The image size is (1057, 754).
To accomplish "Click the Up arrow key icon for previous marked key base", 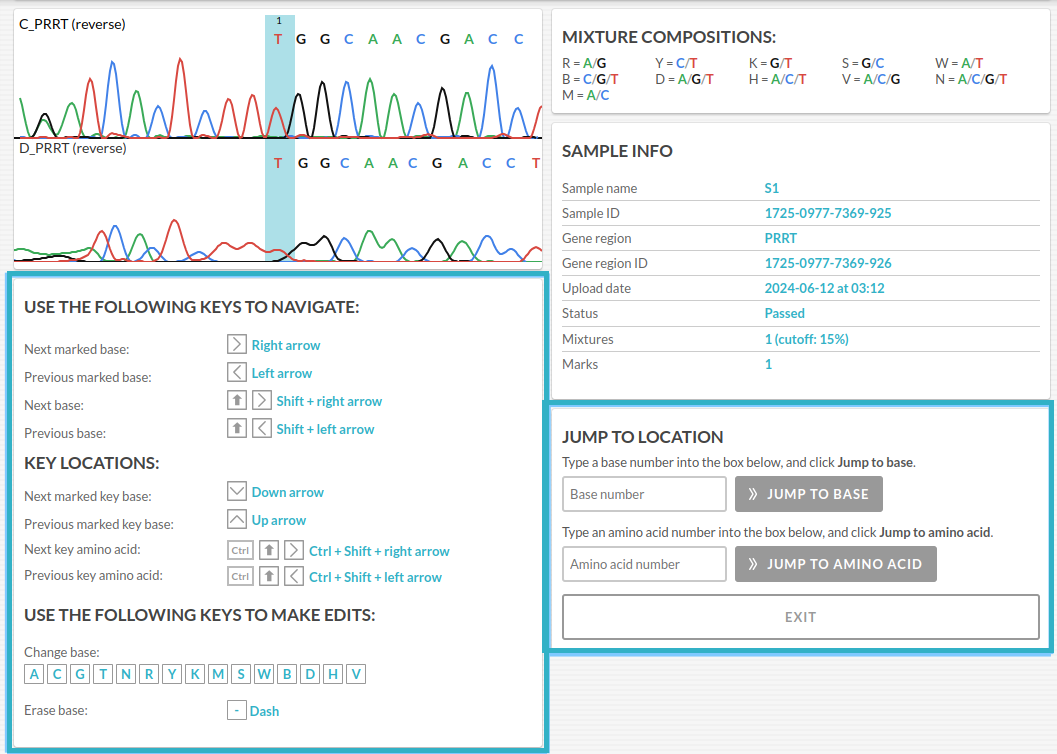I will tap(237, 520).
